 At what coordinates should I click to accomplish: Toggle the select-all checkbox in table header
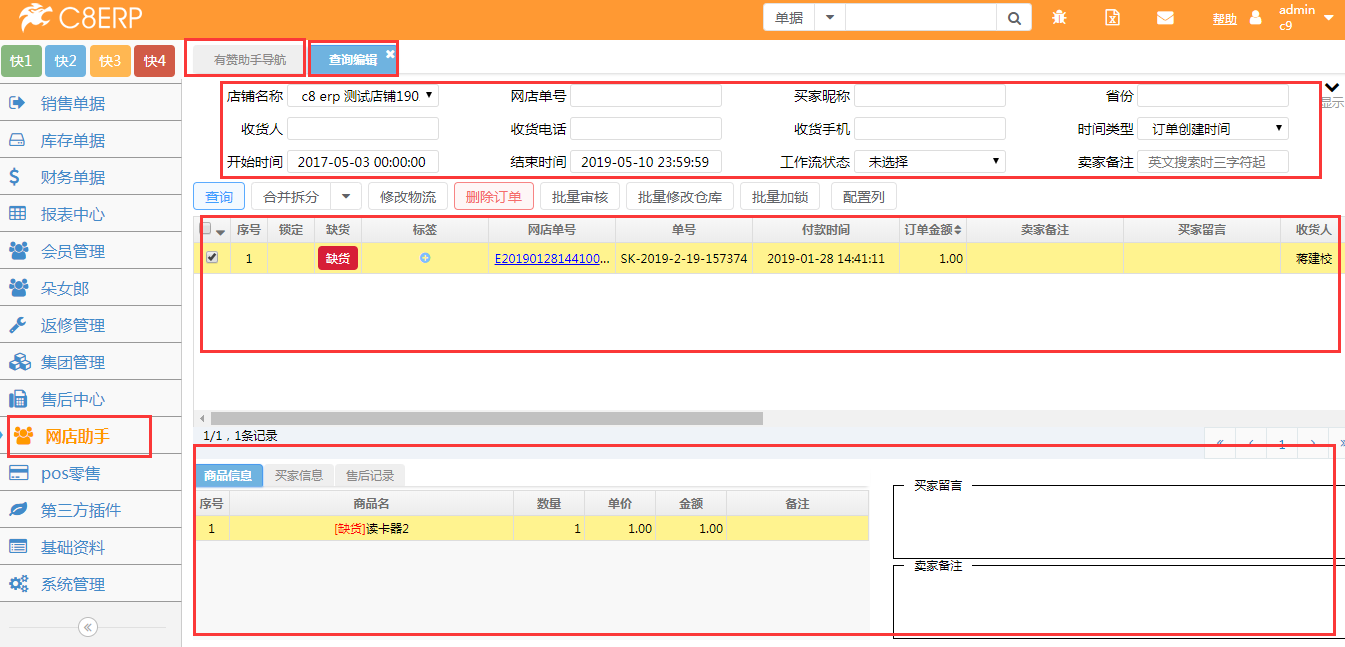[207, 229]
